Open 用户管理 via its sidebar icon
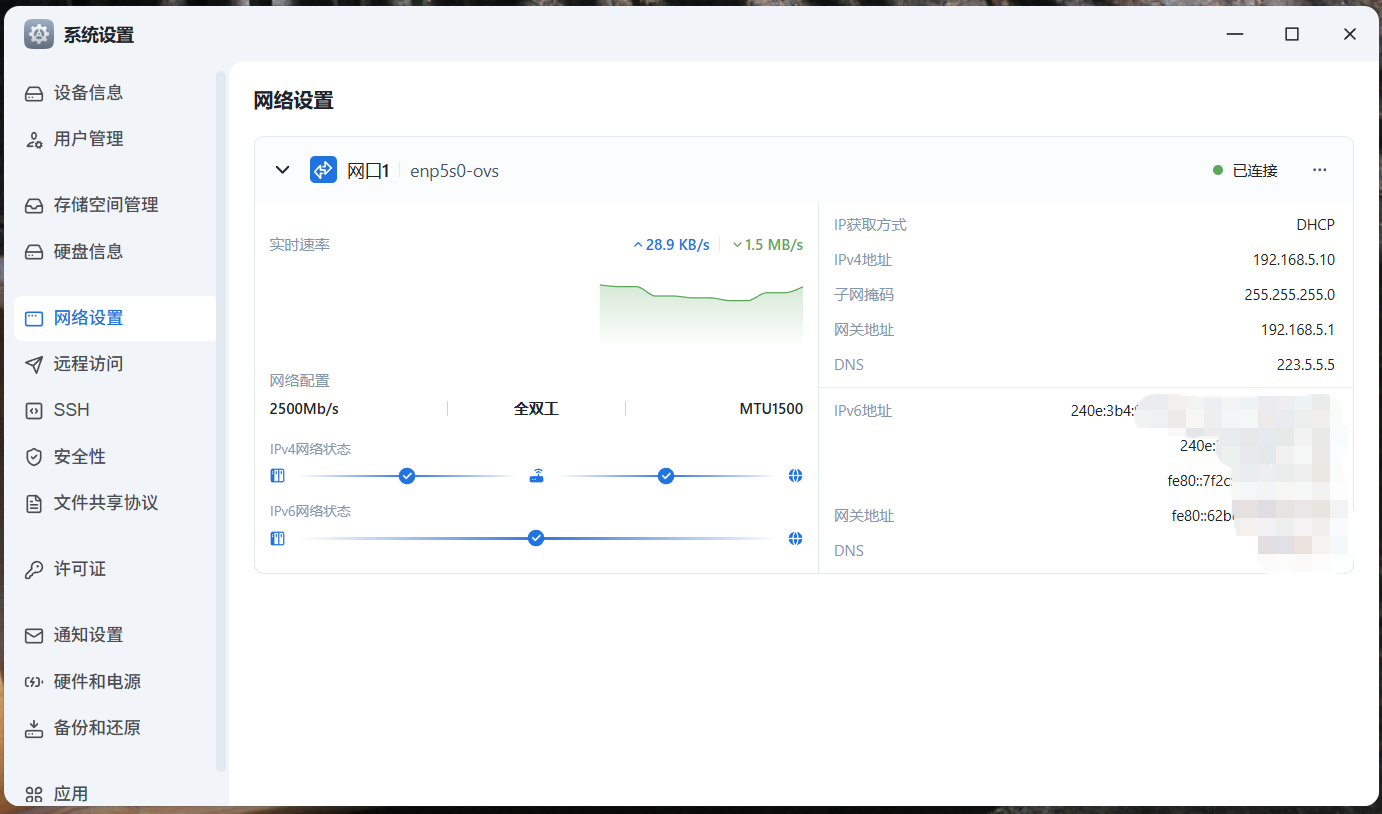Screen dimensions: 1382x814 (35, 140)
